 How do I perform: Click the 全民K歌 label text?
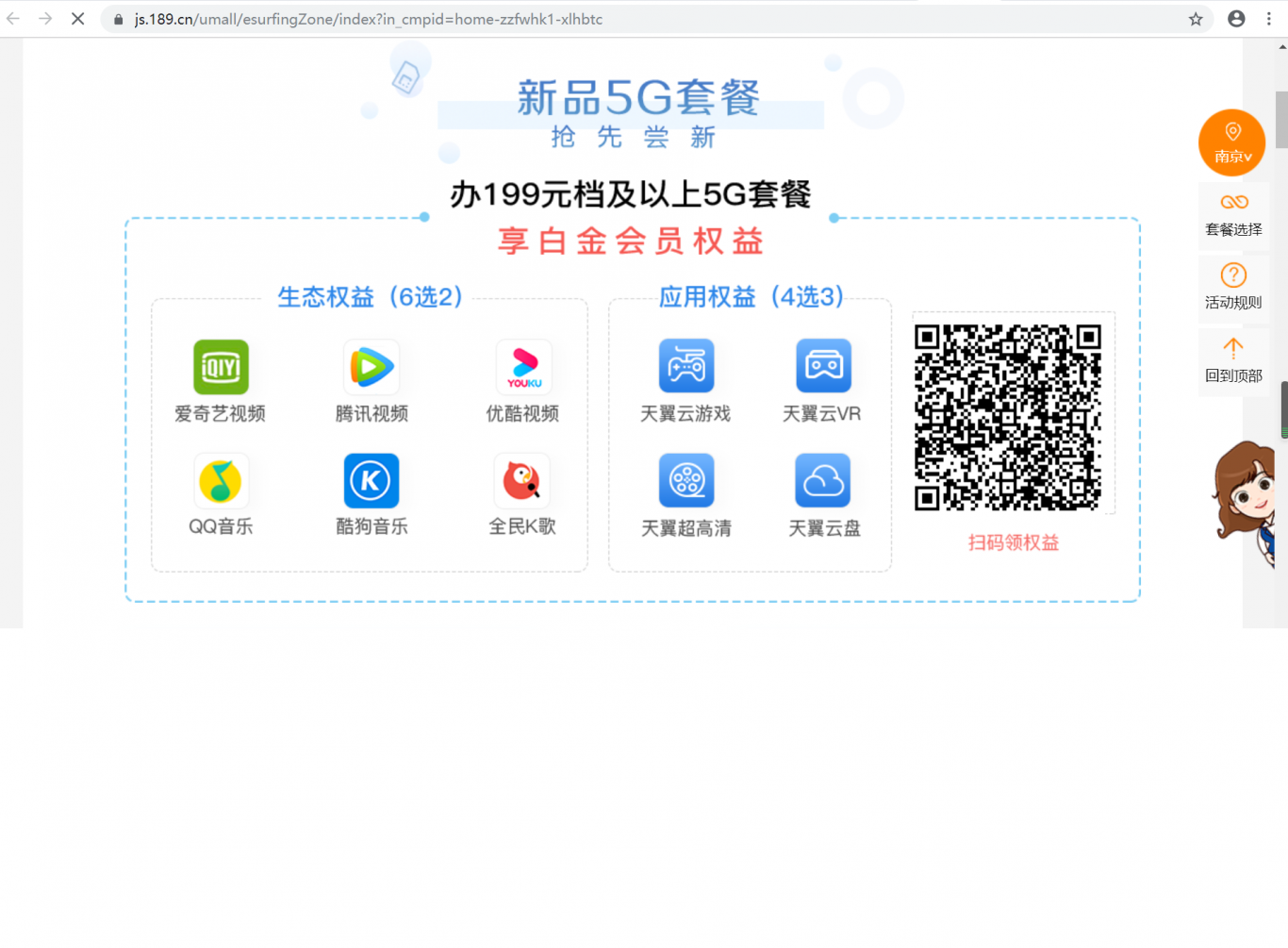(522, 526)
